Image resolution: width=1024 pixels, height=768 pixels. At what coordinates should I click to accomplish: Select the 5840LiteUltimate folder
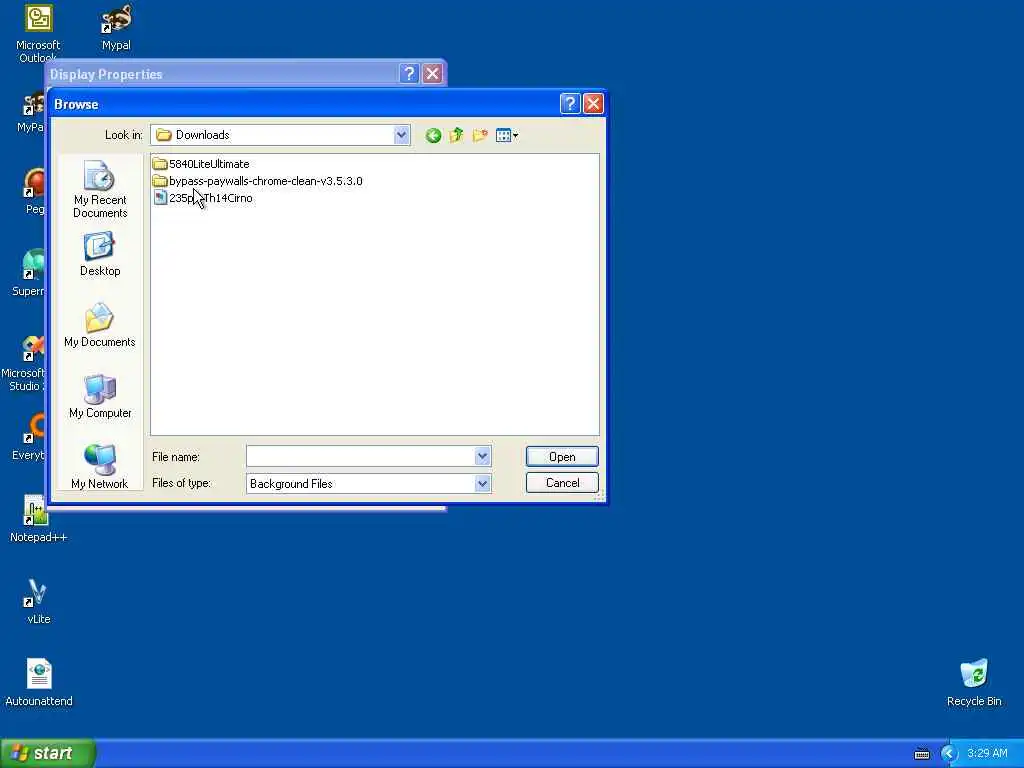coord(201,164)
